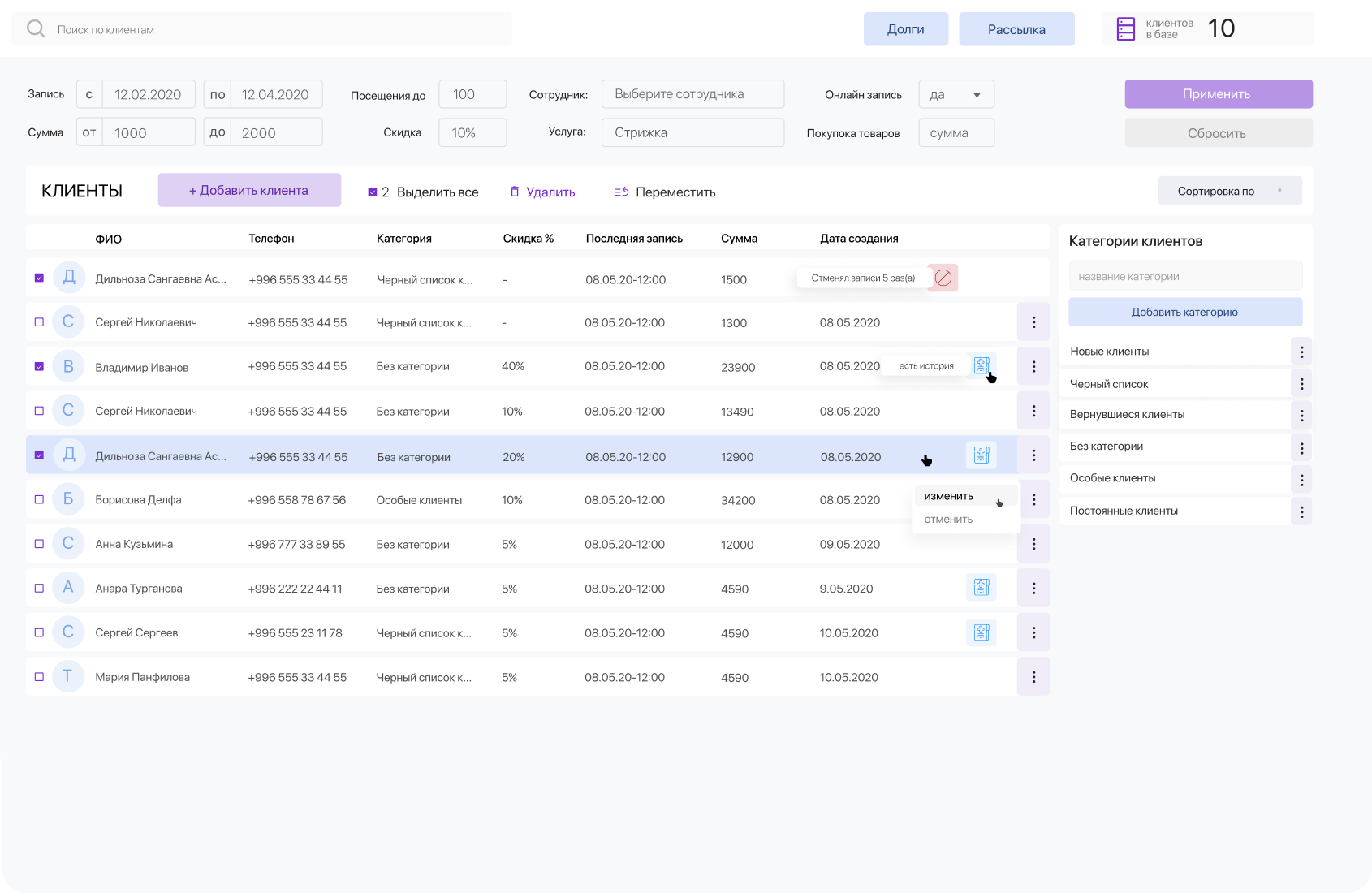Viewport: 1372px width, 893px height.
Task: Click the trash icon next to Удалить
Action: click(x=515, y=192)
